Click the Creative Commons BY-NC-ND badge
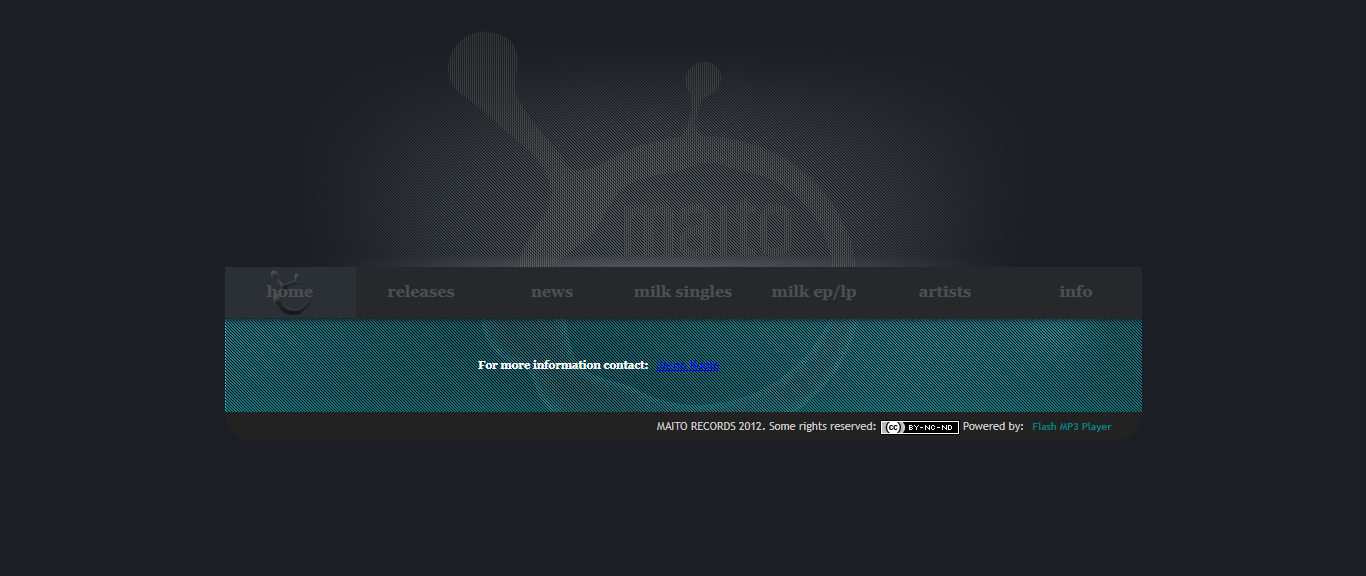 pos(919,428)
